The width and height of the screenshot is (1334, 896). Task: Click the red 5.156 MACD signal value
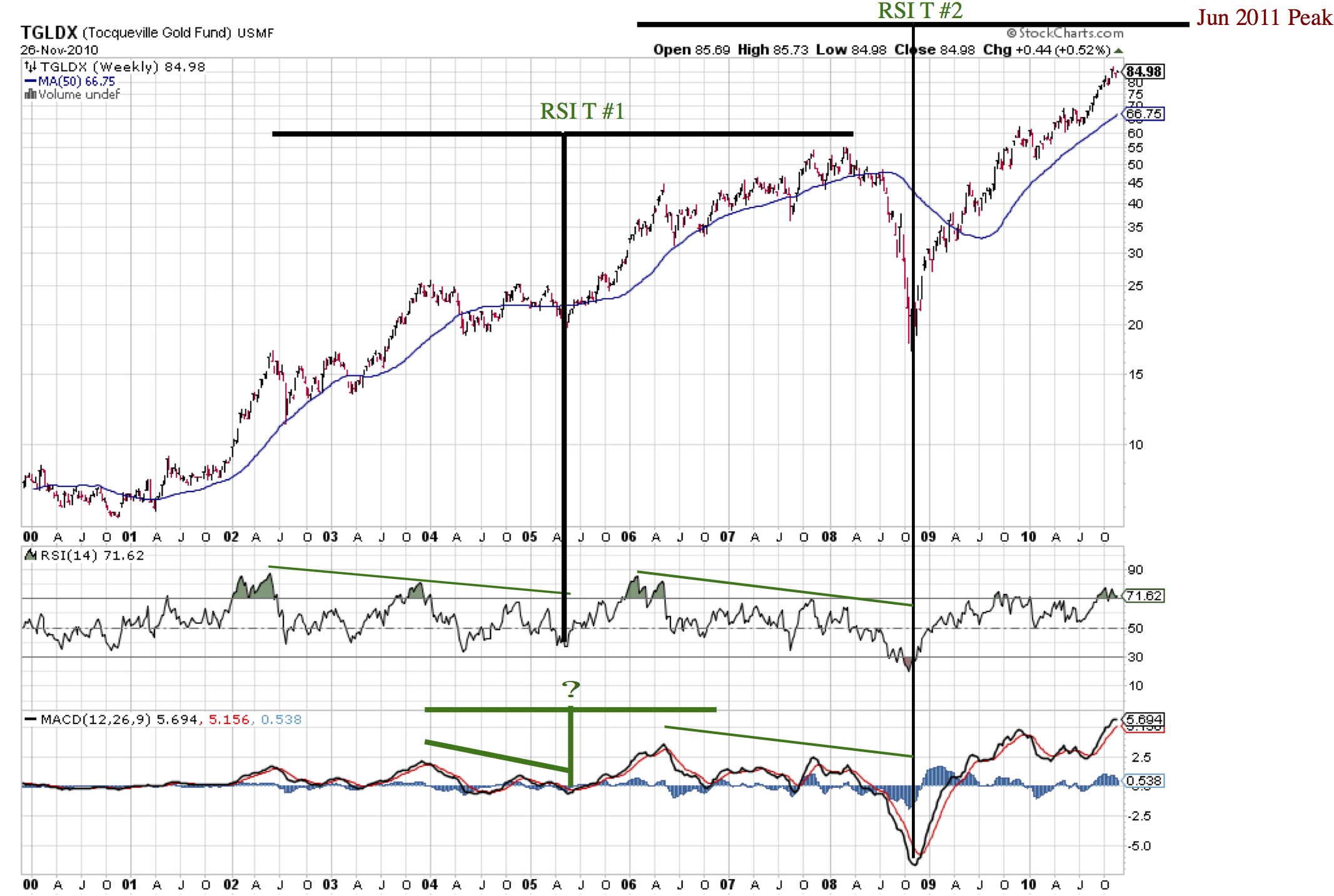coord(228,720)
